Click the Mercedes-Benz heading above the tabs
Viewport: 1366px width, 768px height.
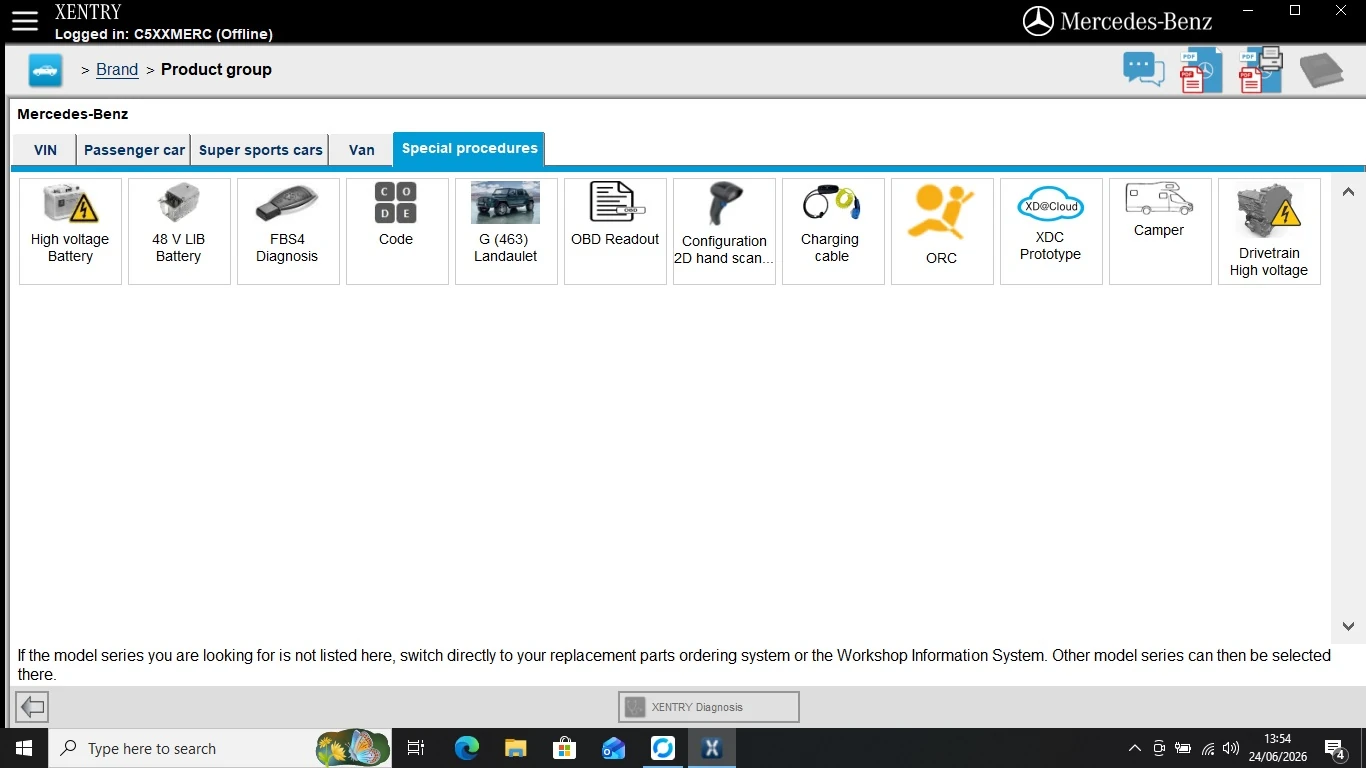[73, 114]
